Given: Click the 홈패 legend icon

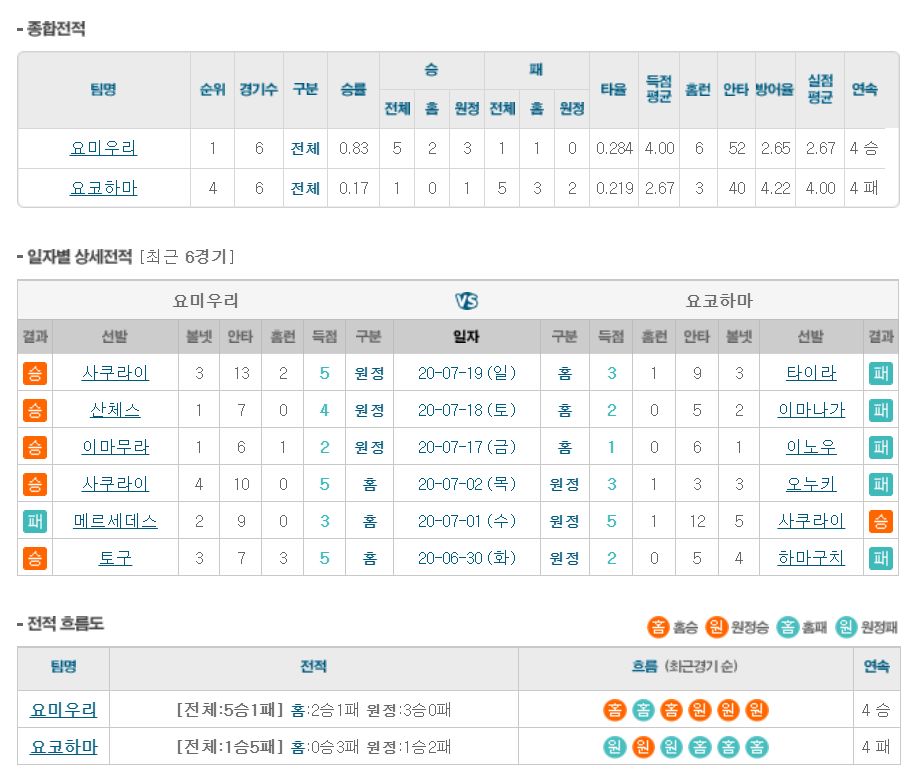Looking at the screenshot, I should point(787,627).
